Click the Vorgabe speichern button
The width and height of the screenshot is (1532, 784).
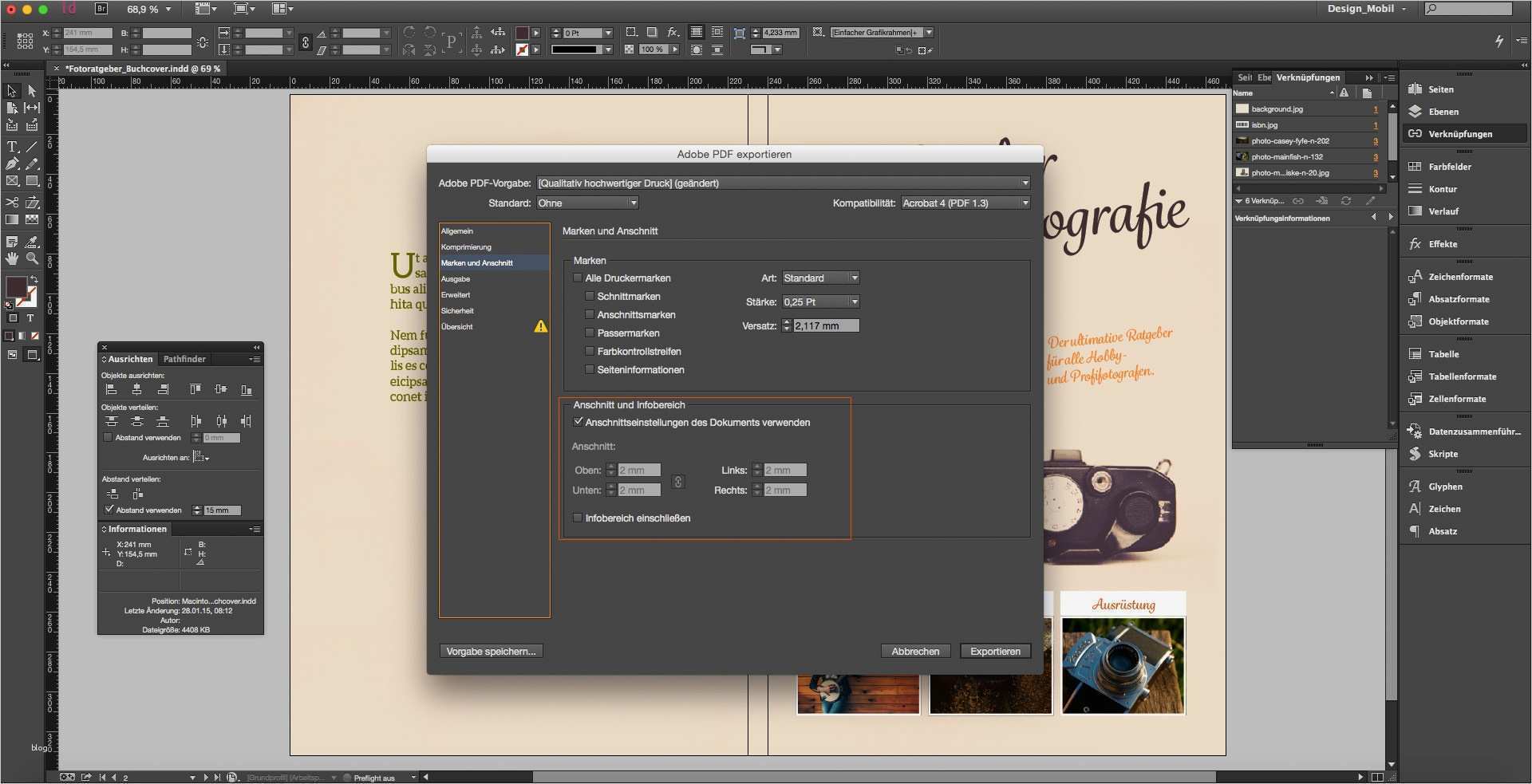coord(491,652)
